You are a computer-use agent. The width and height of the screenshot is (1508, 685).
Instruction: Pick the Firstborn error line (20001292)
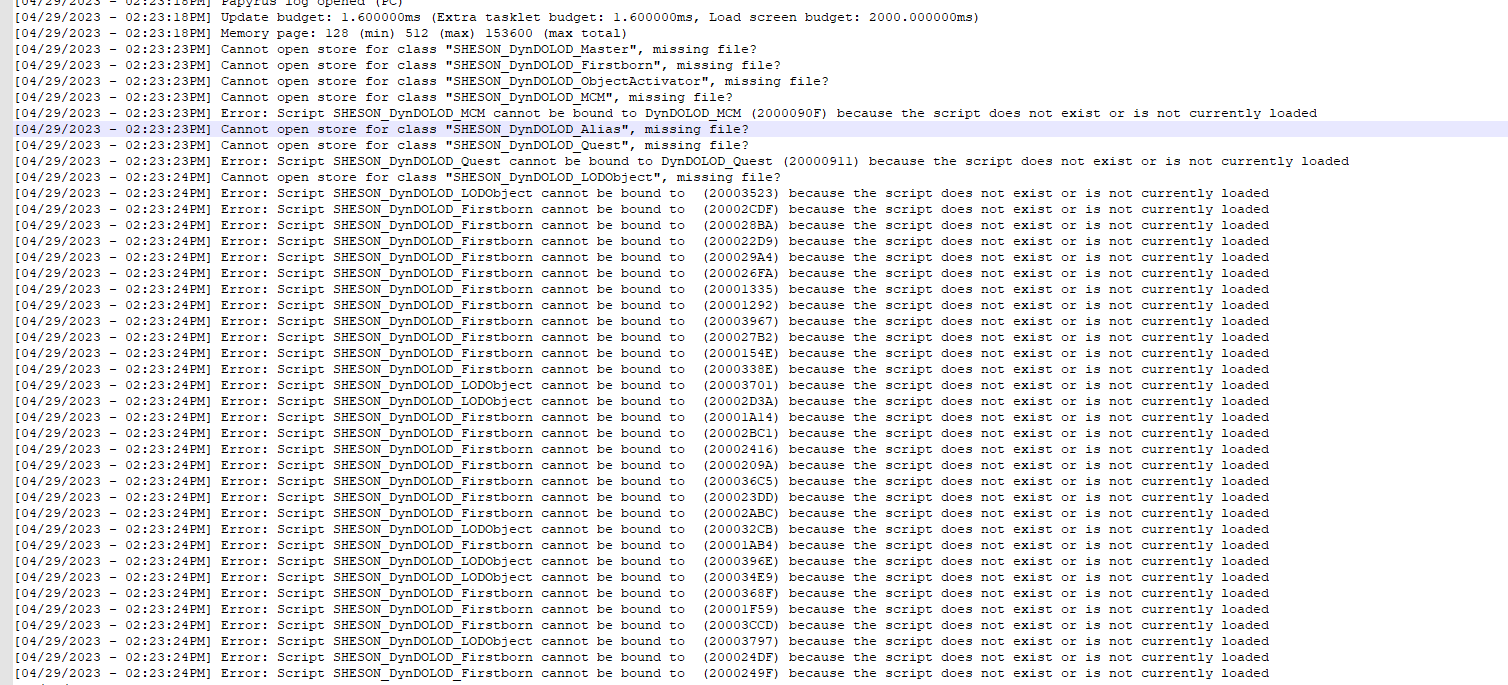(x=642, y=305)
